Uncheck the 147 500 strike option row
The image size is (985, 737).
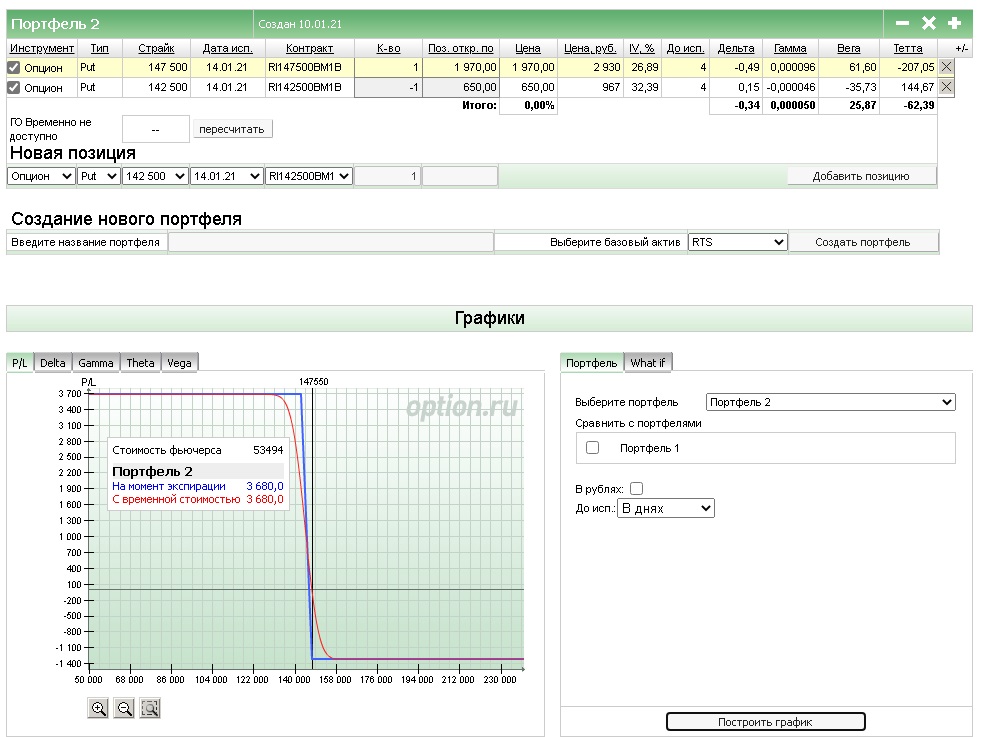point(14,67)
